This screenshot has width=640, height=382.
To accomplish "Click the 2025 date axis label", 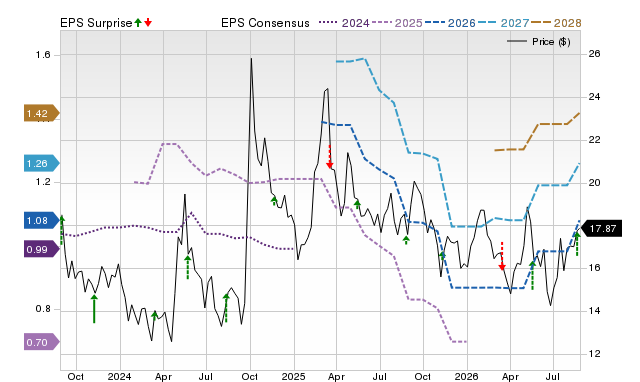I will click(x=293, y=376).
